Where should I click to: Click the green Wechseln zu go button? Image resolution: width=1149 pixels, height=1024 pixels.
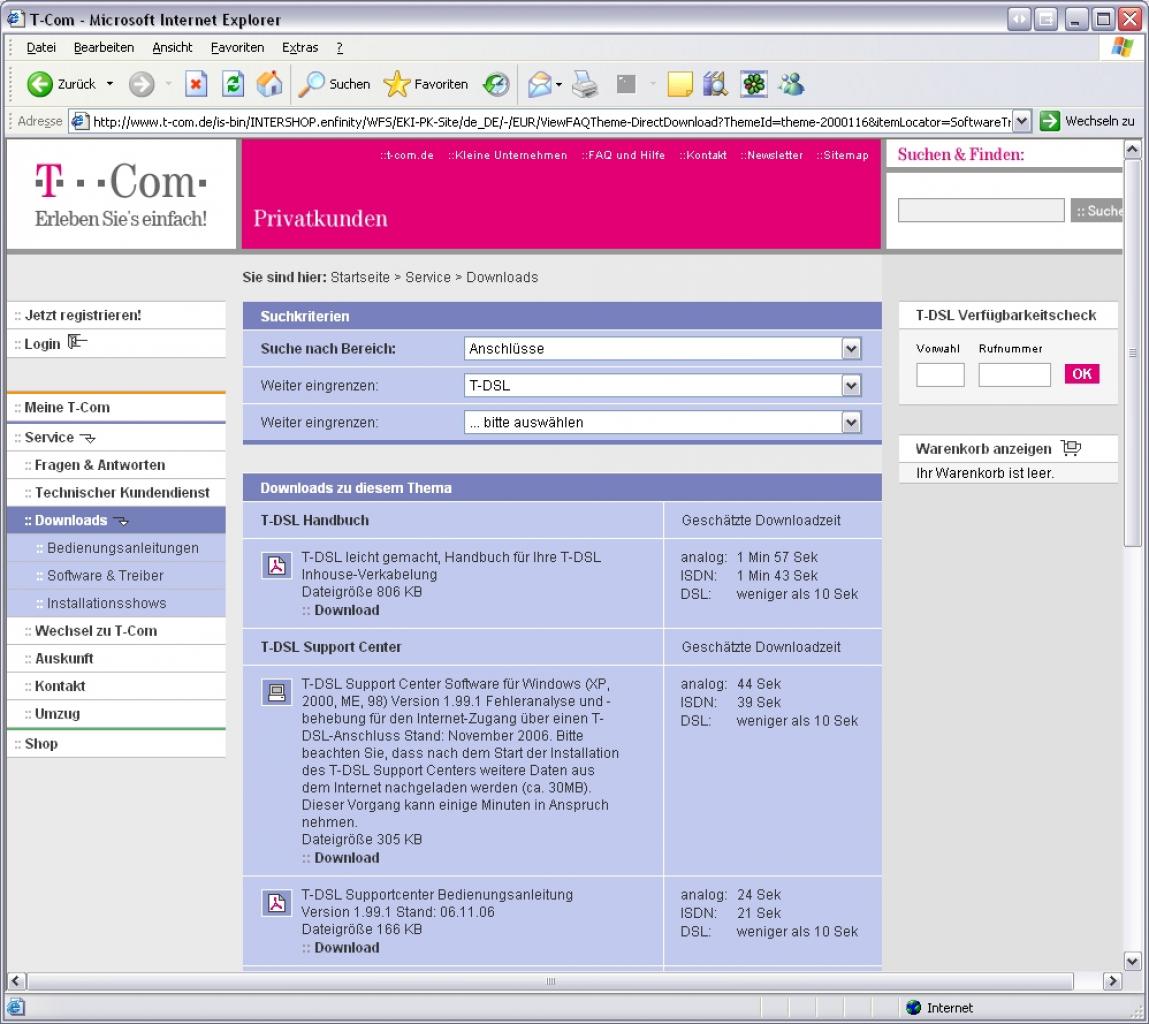[x=1087, y=121]
